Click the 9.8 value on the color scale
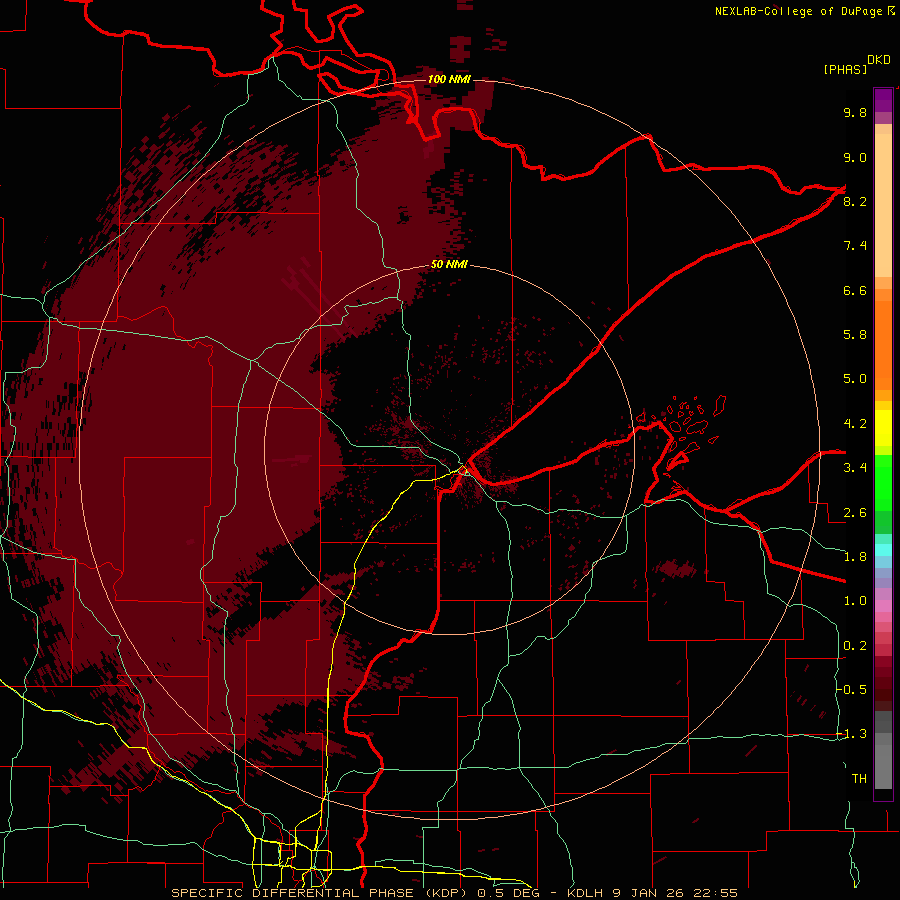 855,113
